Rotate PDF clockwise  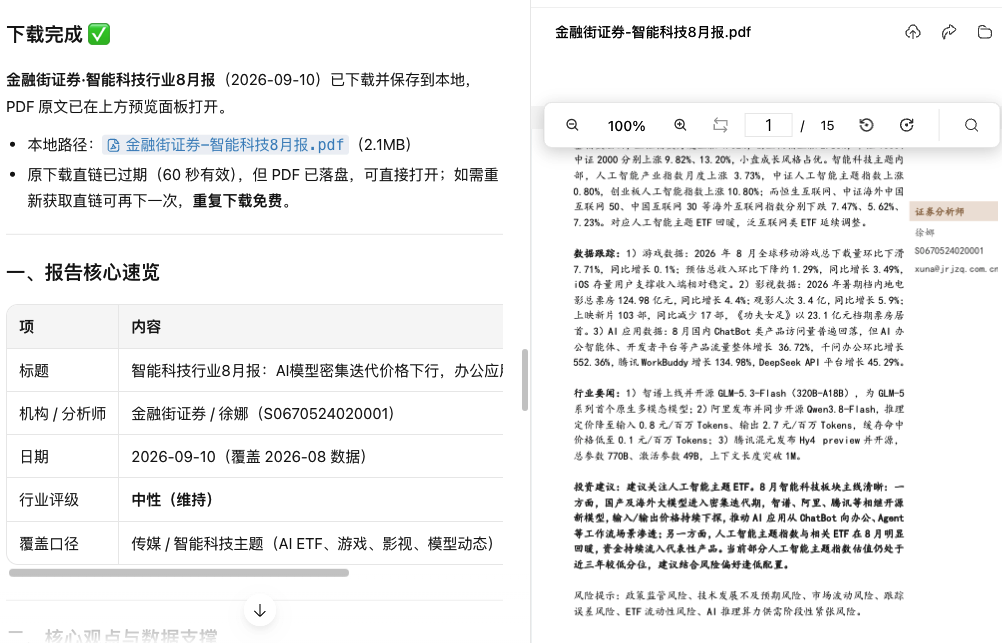coord(906,125)
